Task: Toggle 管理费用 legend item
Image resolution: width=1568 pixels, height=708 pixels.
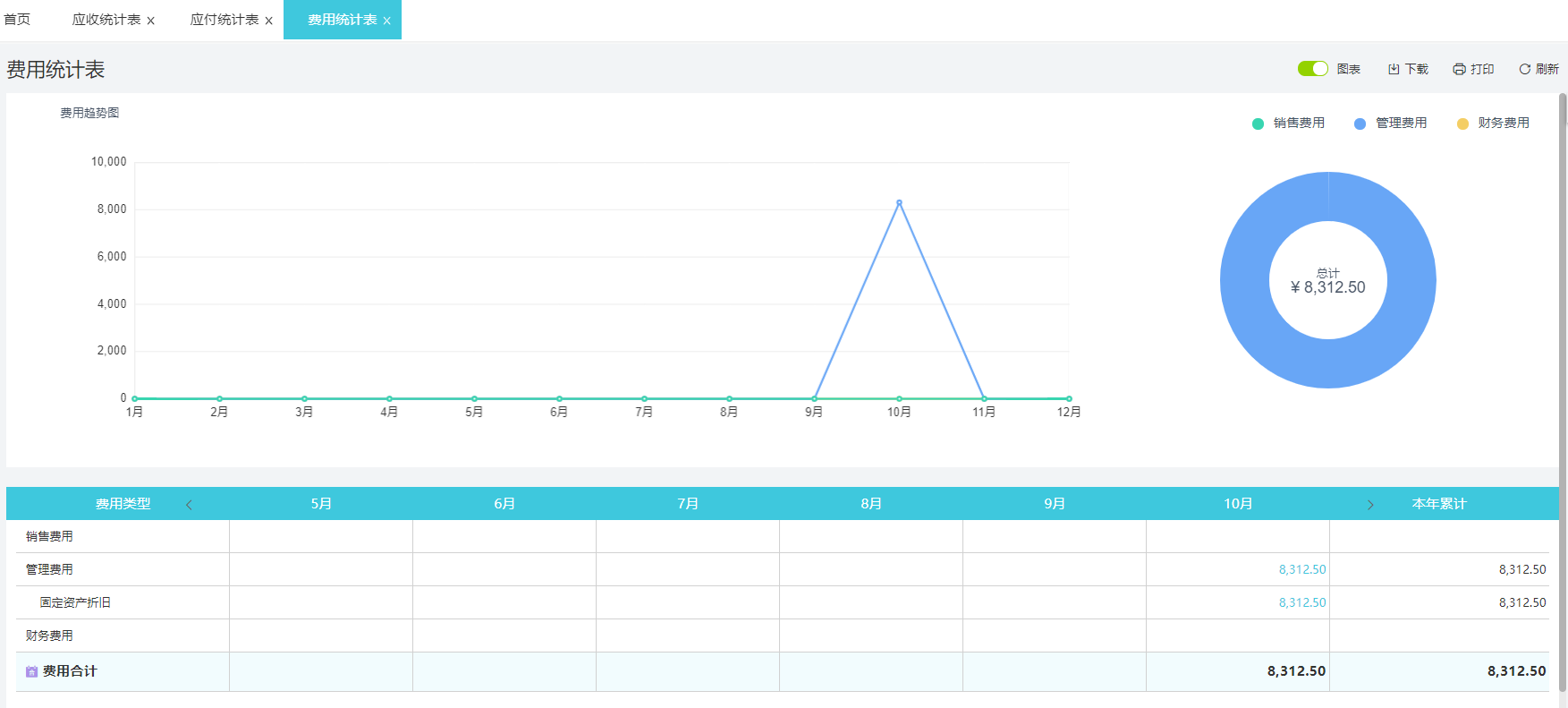Action: click(x=1390, y=124)
